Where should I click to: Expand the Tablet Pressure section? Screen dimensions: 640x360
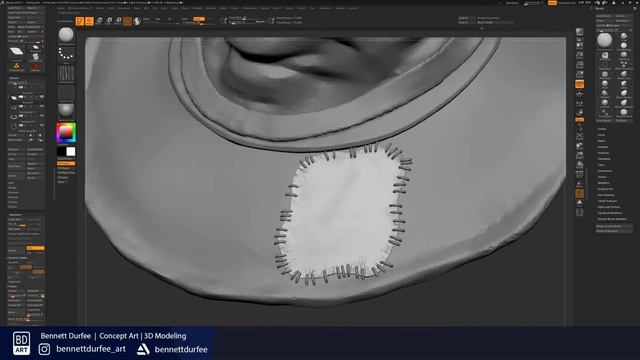607,201
